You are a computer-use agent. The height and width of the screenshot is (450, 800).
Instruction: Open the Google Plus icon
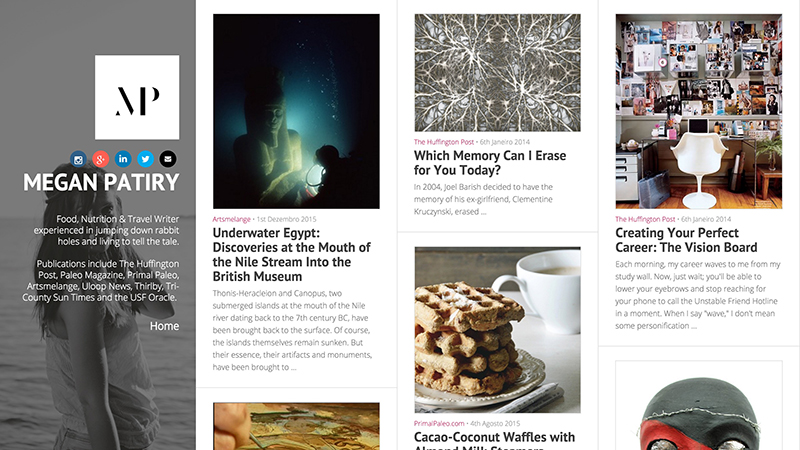tap(101, 159)
